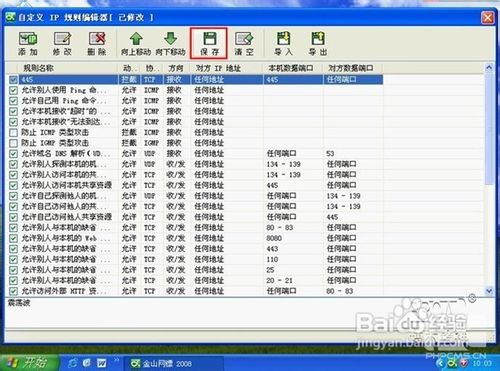
Task: Sort by 方向 column header
Action: pyautogui.click(x=176, y=68)
